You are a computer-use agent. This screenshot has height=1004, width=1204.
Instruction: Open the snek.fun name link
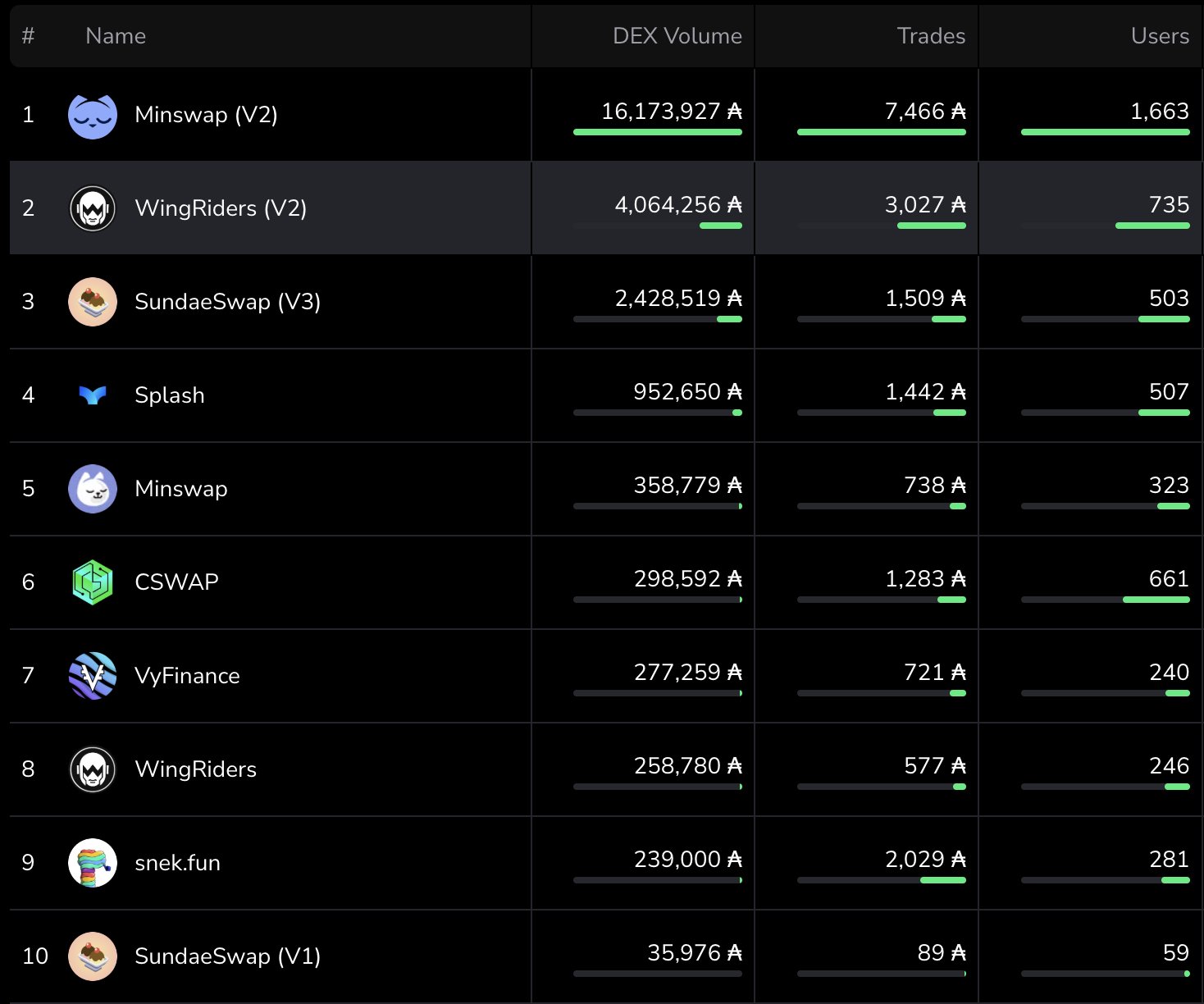tap(177, 863)
